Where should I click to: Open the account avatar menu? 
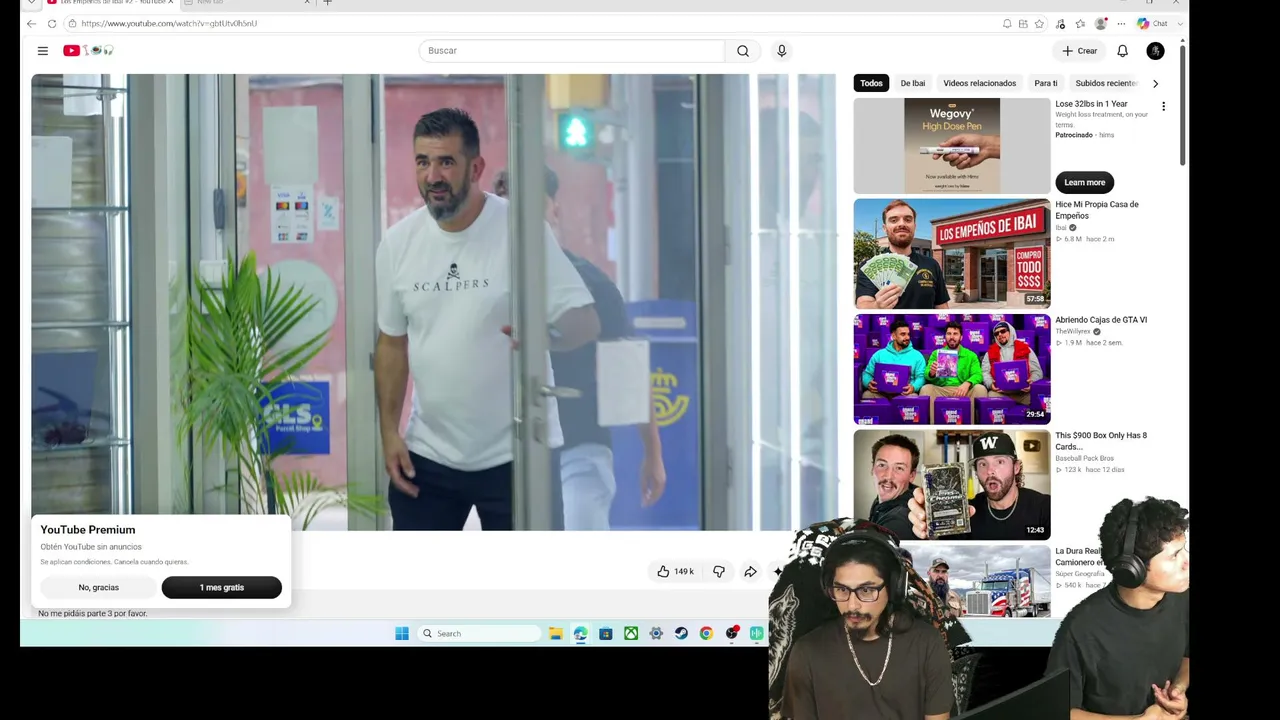tap(1156, 51)
